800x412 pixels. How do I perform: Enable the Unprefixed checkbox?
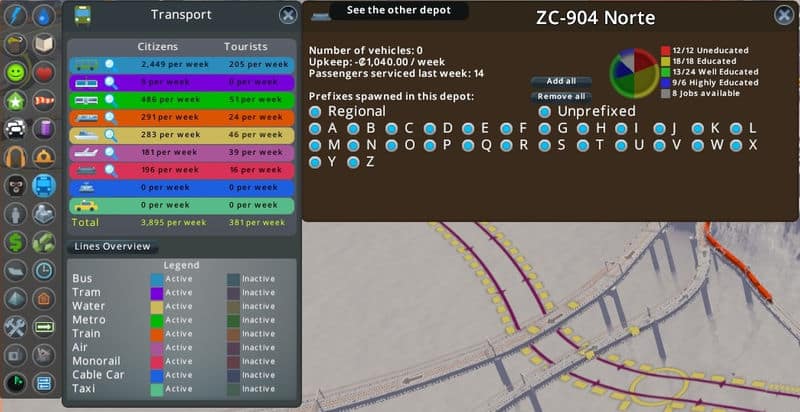(545, 111)
